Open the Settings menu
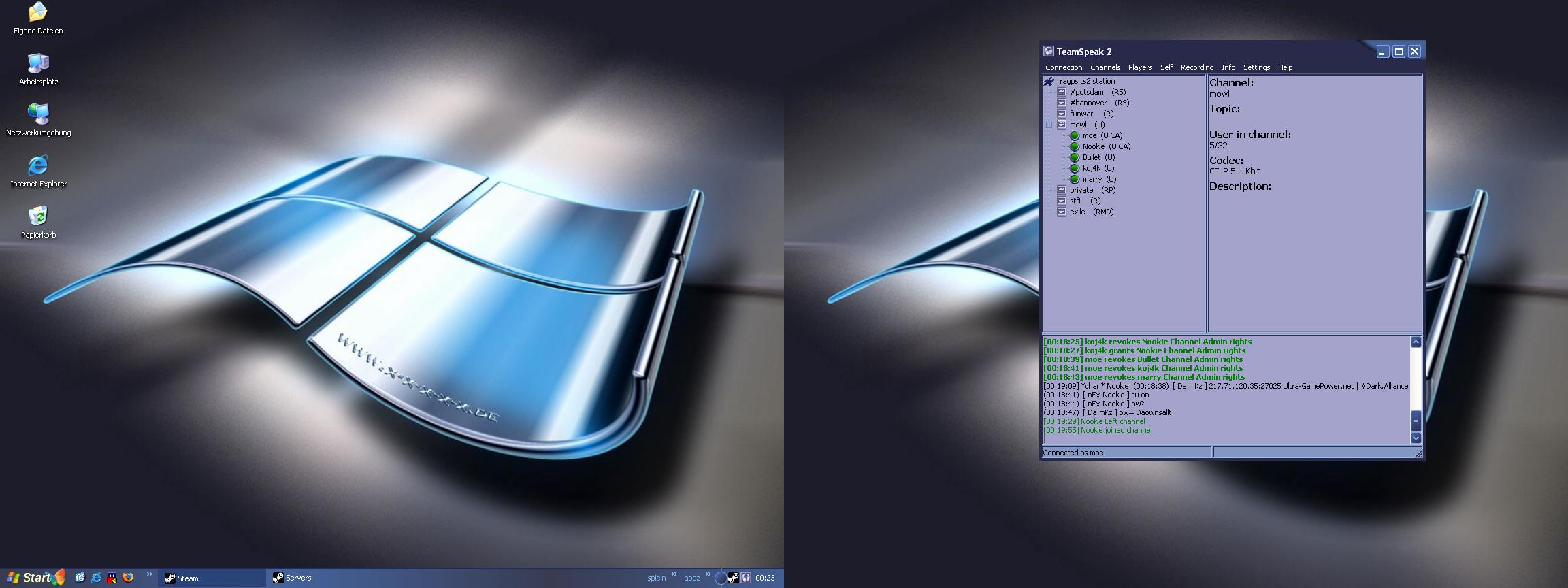The height and width of the screenshot is (588, 1568). [1256, 67]
